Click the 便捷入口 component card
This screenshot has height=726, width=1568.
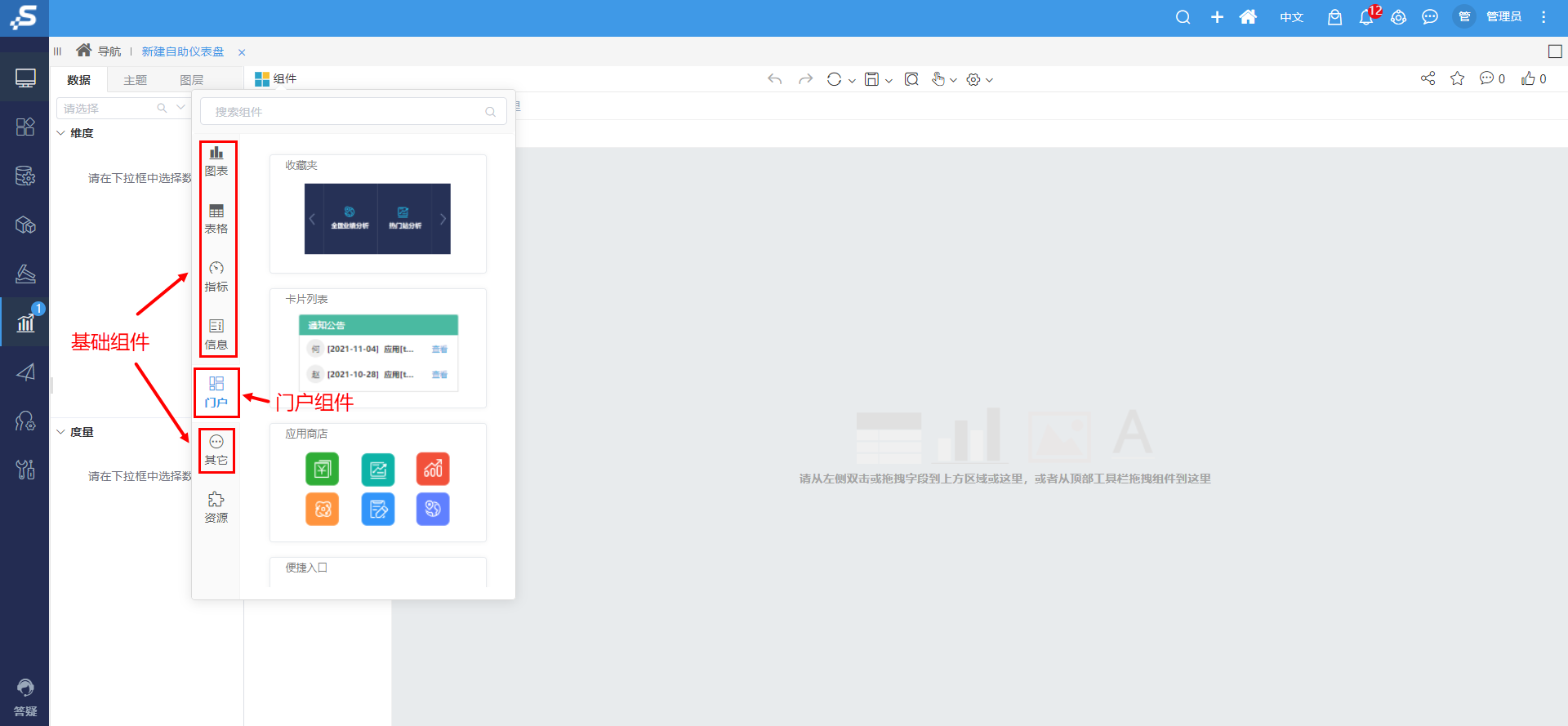pyautogui.click(x=378, y=572)
